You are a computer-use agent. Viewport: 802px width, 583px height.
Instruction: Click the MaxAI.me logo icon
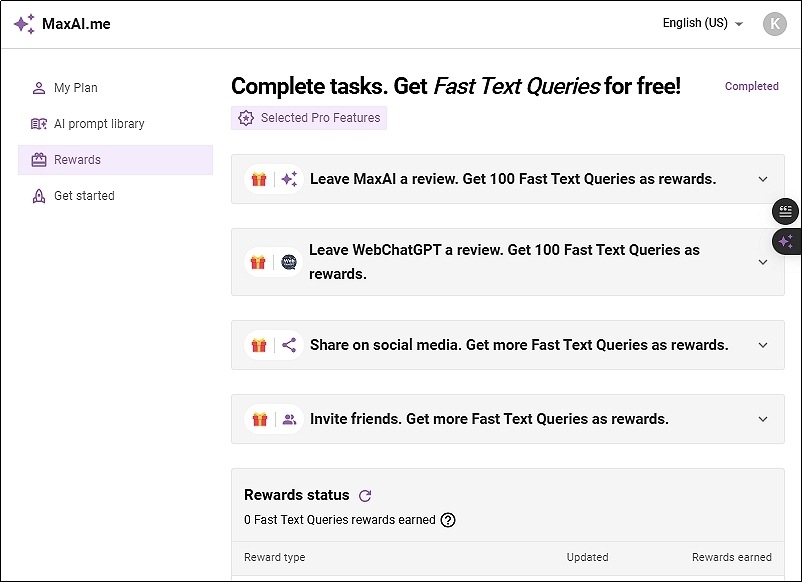tap(25, 24)
